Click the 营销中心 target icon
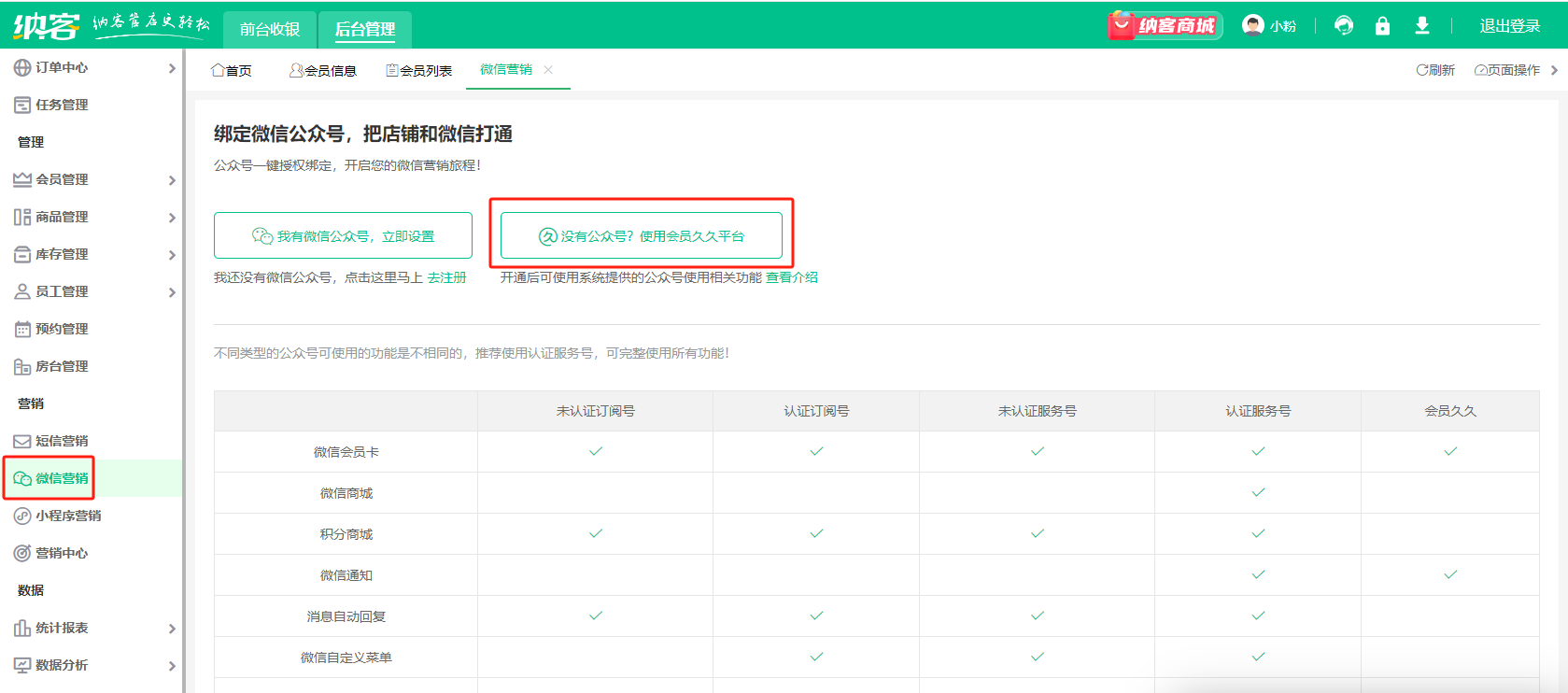This screenshot has width=1568, height=693. coord(22,553)
